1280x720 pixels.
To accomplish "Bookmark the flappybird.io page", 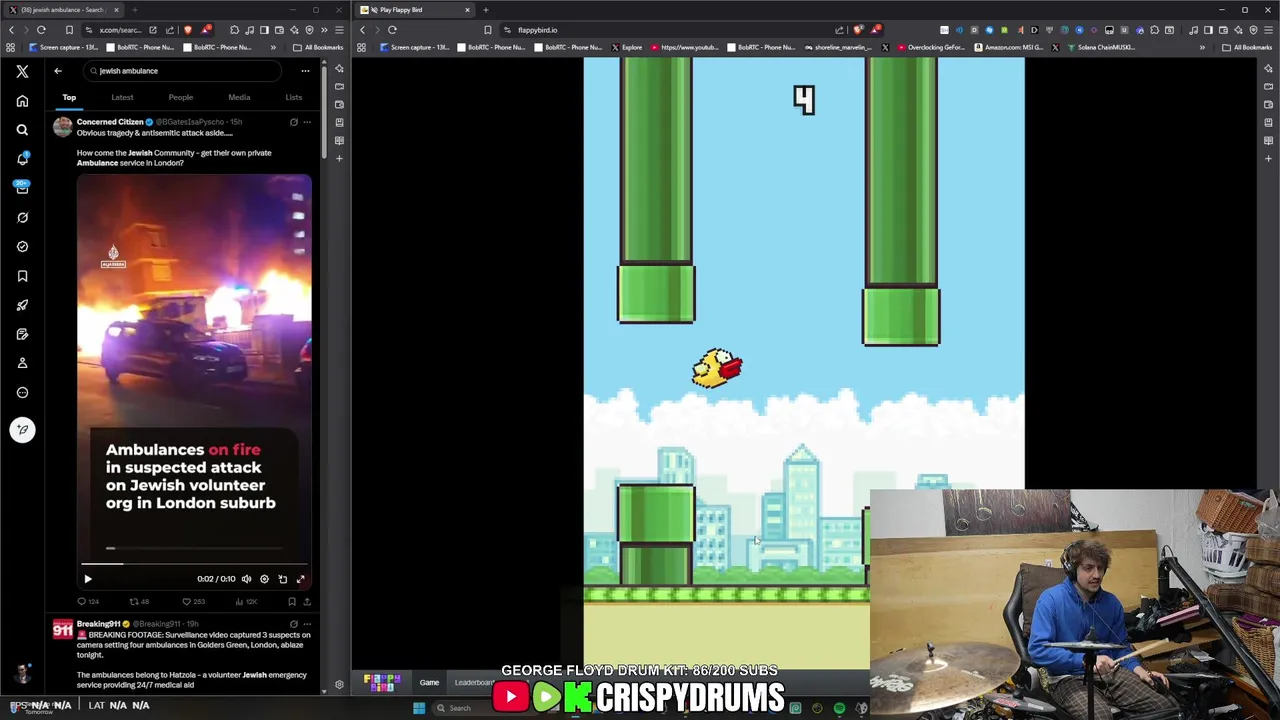I will click(488, 30).
